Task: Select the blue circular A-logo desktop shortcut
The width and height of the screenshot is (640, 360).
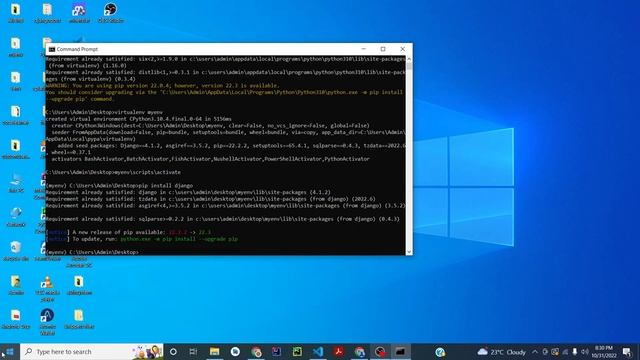Action: [x=47, y=322]
